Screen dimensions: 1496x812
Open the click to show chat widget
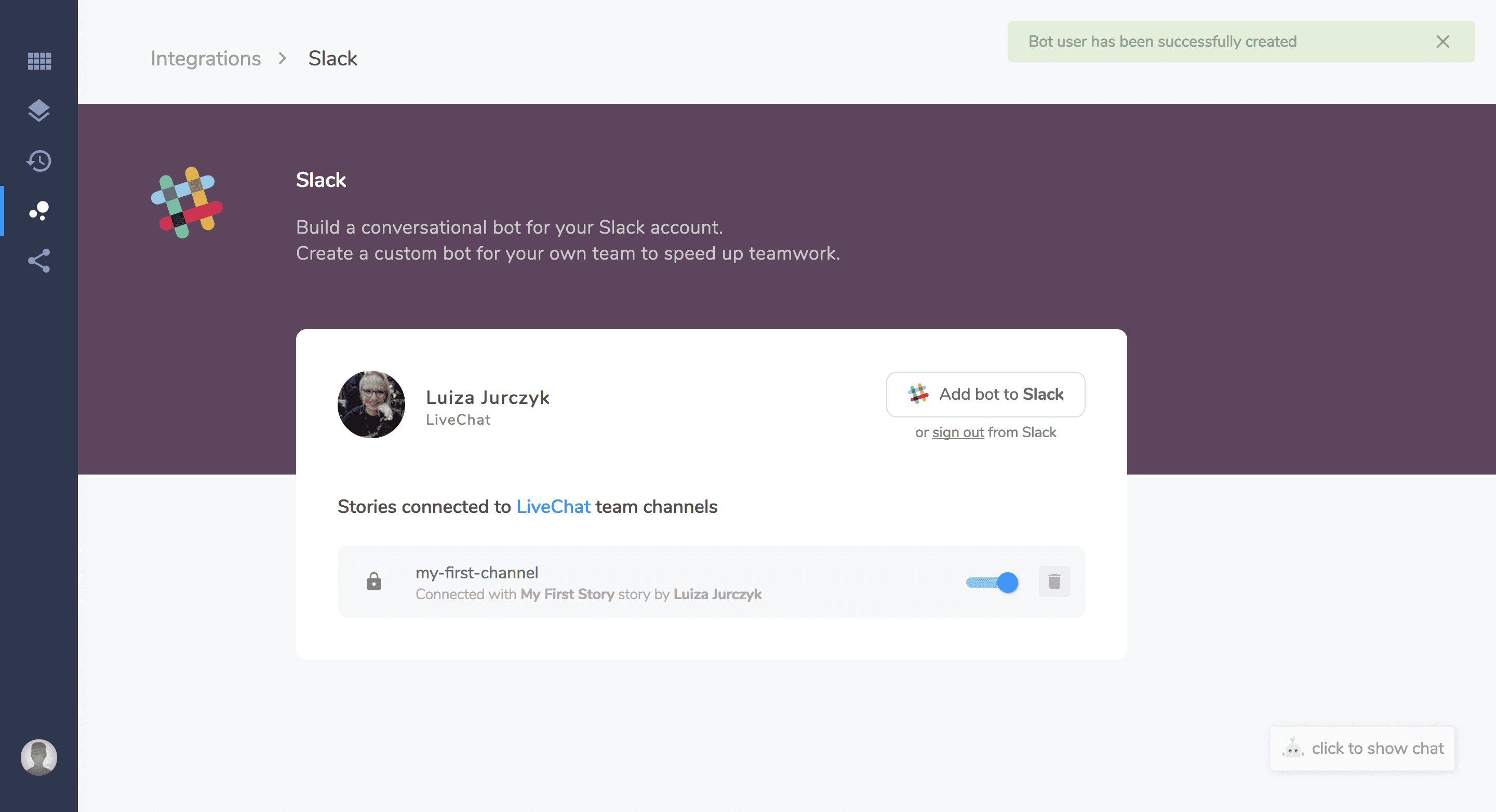click(x=1362, y=748)
